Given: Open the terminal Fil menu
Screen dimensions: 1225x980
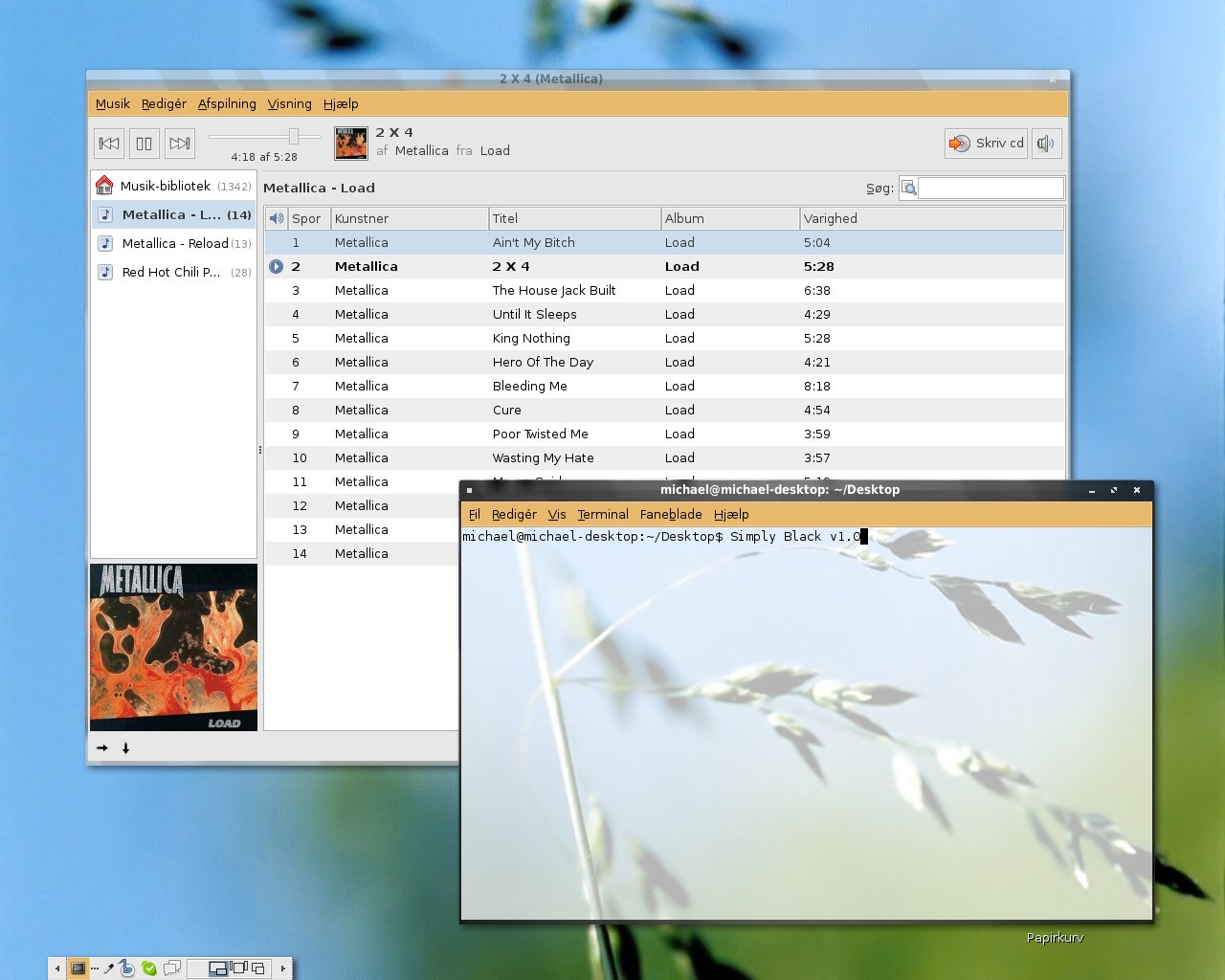Looking at the screenshot, I should [x=475, y=515].
